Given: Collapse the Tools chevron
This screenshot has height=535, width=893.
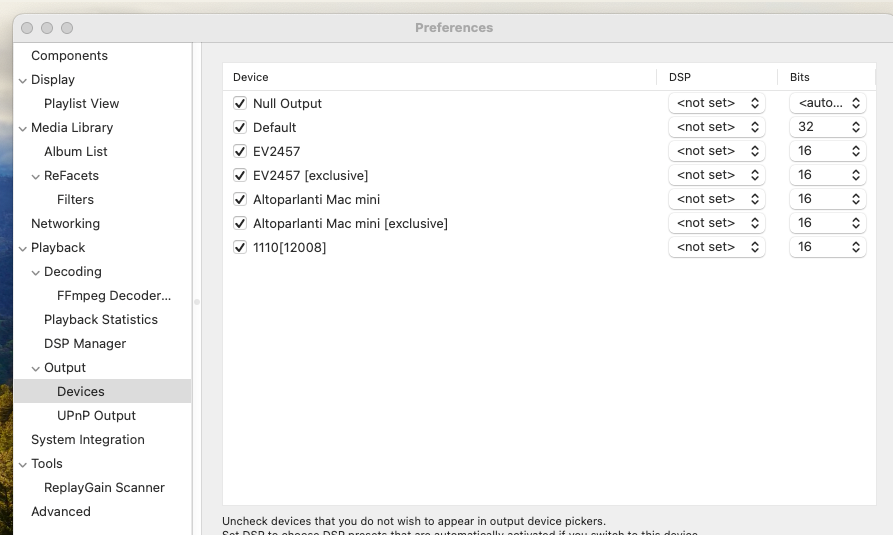Looking at the screenshot, I should [23, 464].
